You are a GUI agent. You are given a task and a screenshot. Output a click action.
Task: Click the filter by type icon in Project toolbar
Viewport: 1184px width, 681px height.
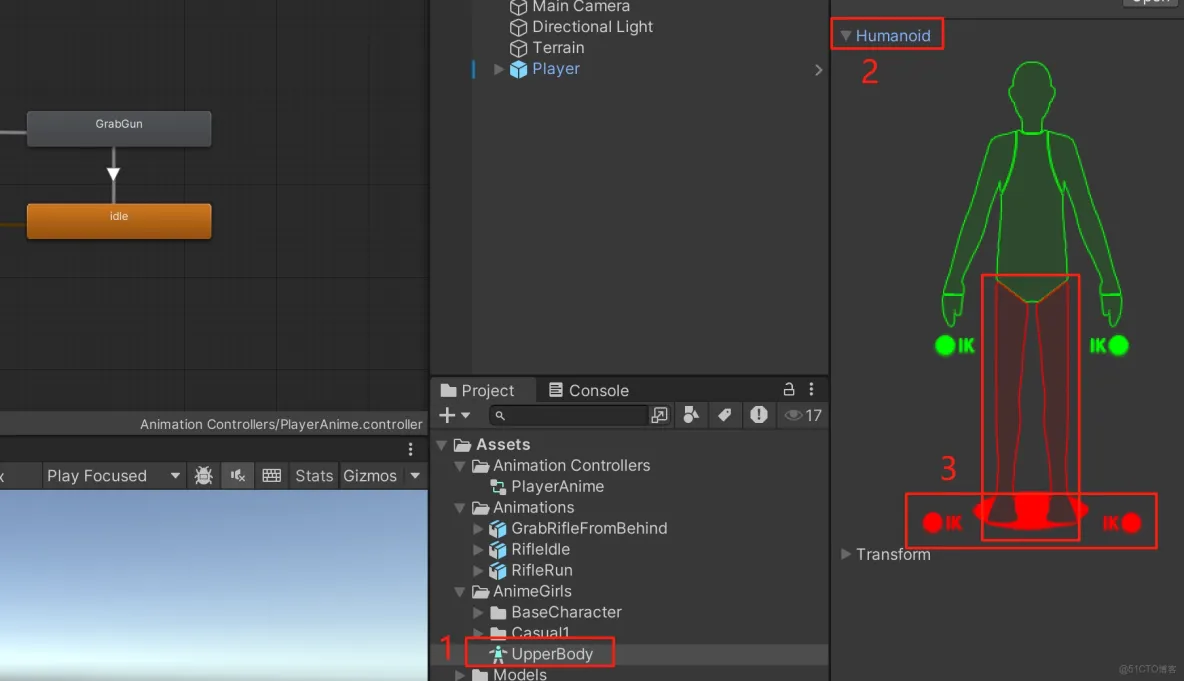[x=691, y=414]
